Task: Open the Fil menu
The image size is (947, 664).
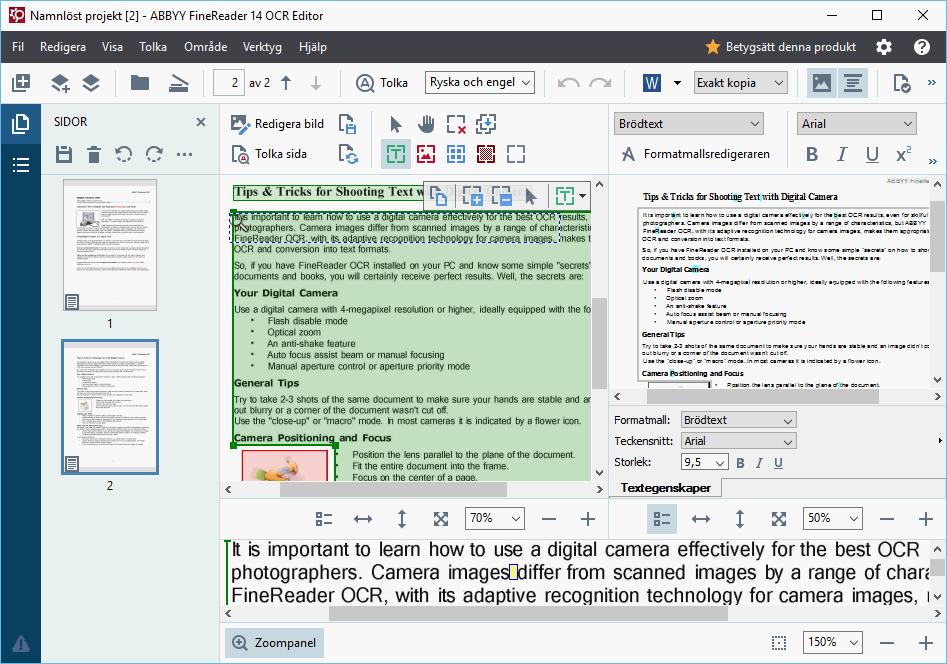Action: 18,47
